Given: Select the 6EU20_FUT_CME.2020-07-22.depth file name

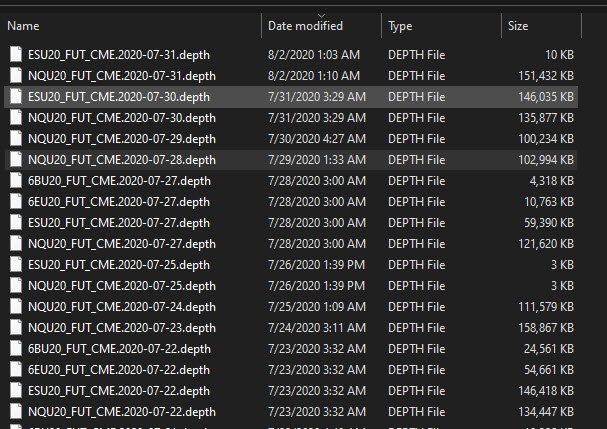Looking at the screenshot, I should tap(119, 369).
